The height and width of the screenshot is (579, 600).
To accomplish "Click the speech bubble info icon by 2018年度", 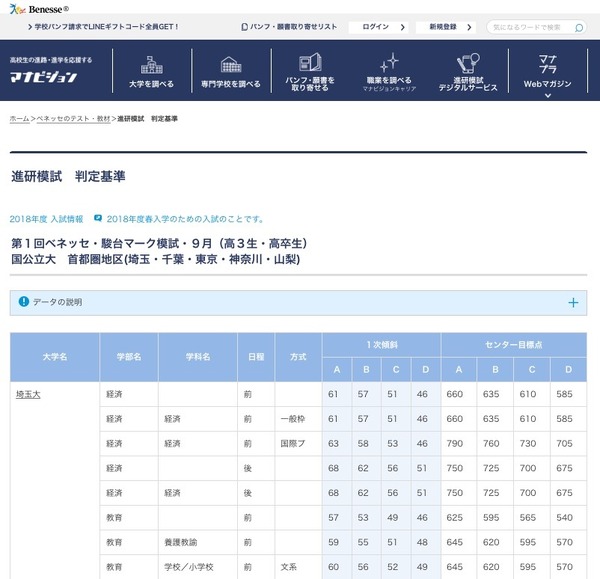I will coord(98,218).
